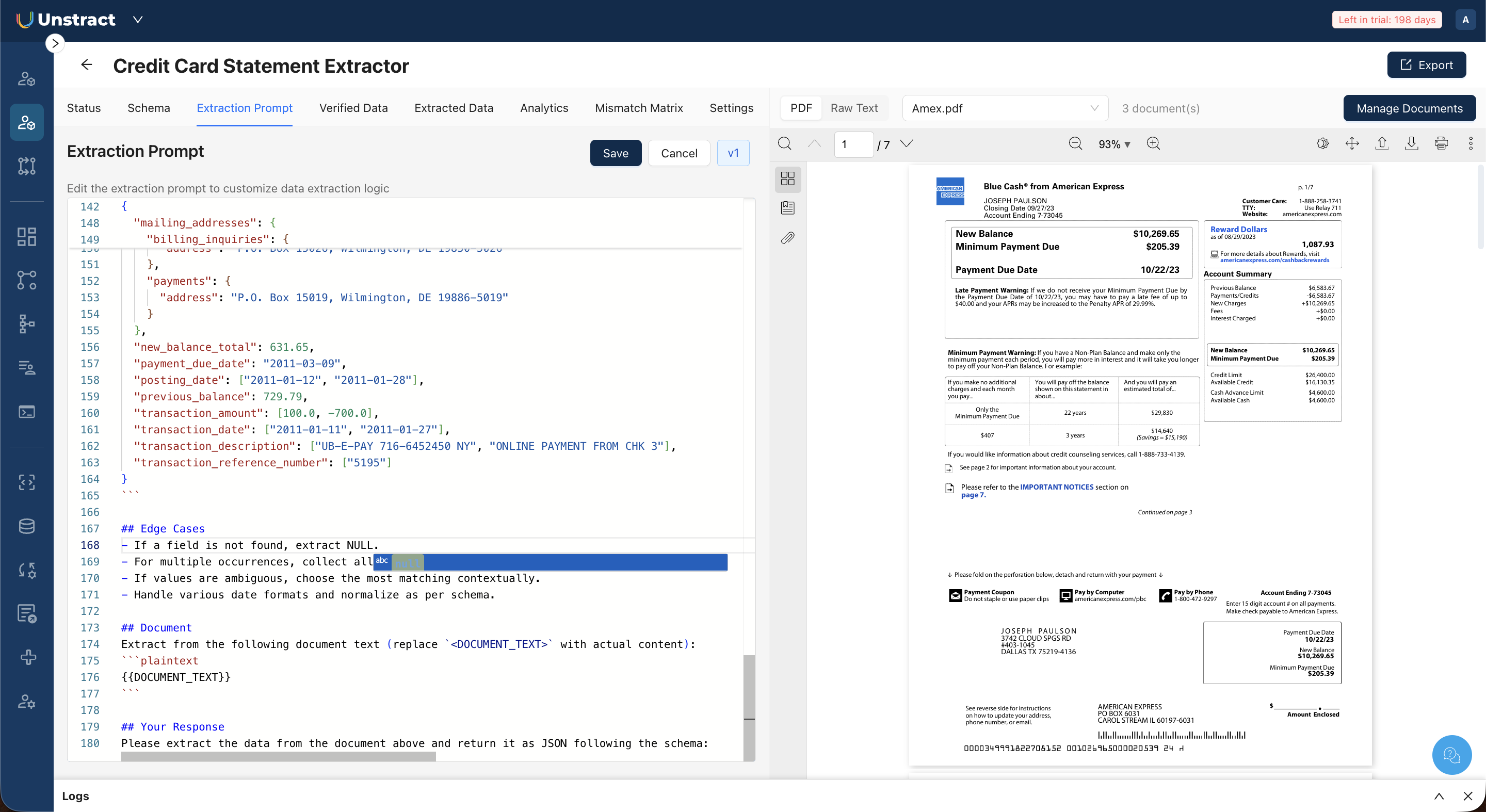Switch viewer to Raw Text mode
The image size is (1486, 812).
(x=854, y=108)
